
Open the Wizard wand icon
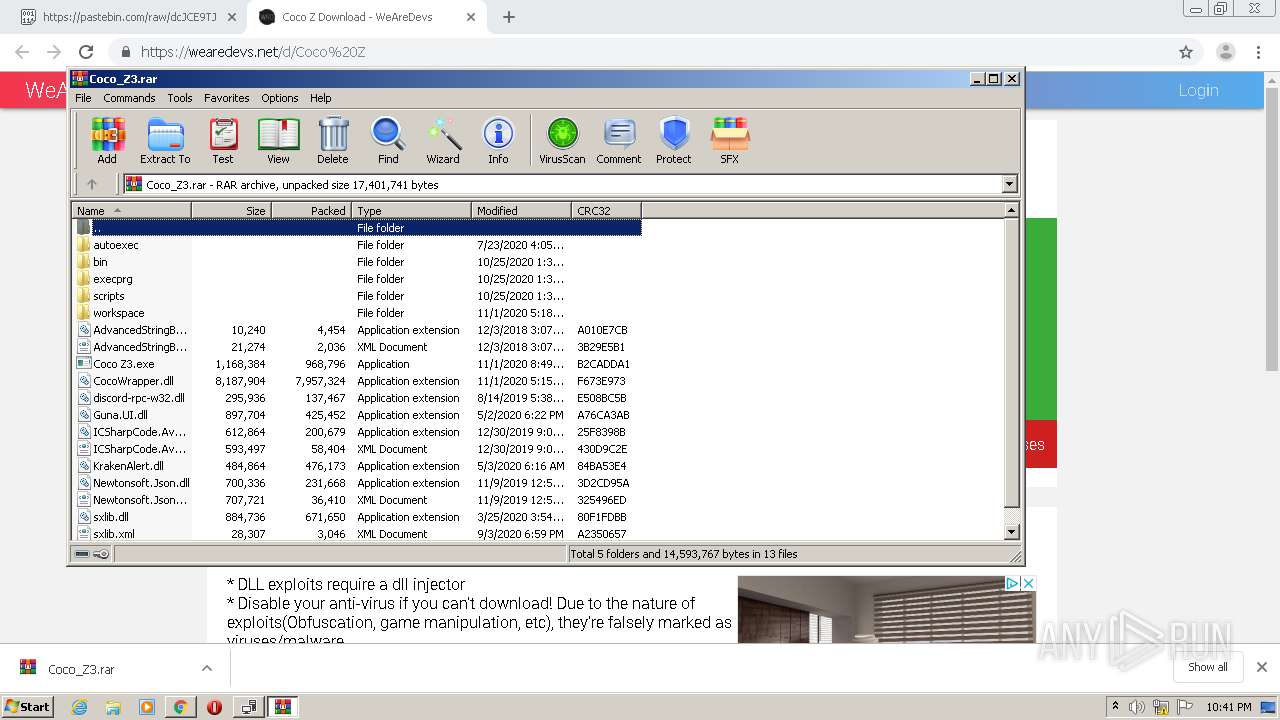tap(443, 140)
